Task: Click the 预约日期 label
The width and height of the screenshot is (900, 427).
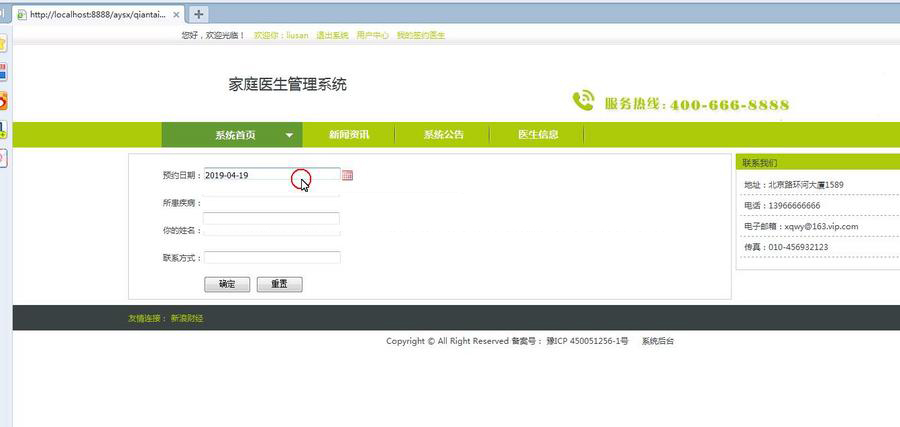Action: tap(182, 175)
